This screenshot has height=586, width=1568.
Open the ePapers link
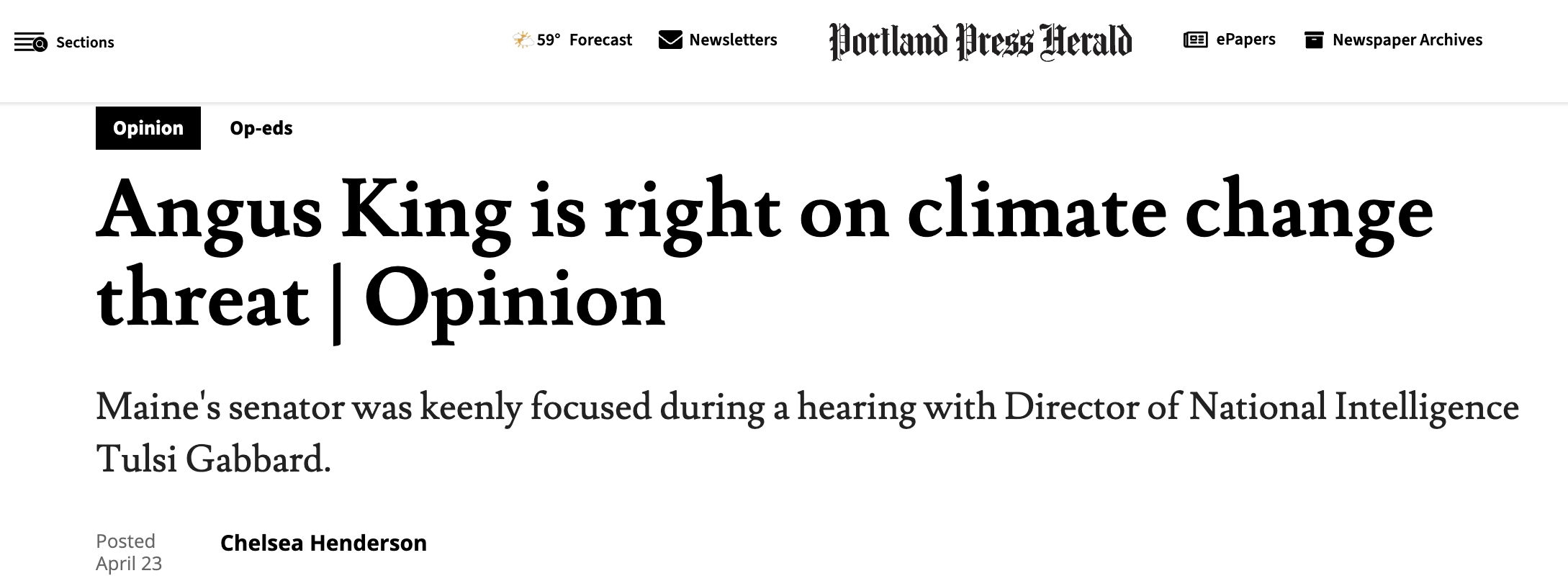coord(1245,40)
